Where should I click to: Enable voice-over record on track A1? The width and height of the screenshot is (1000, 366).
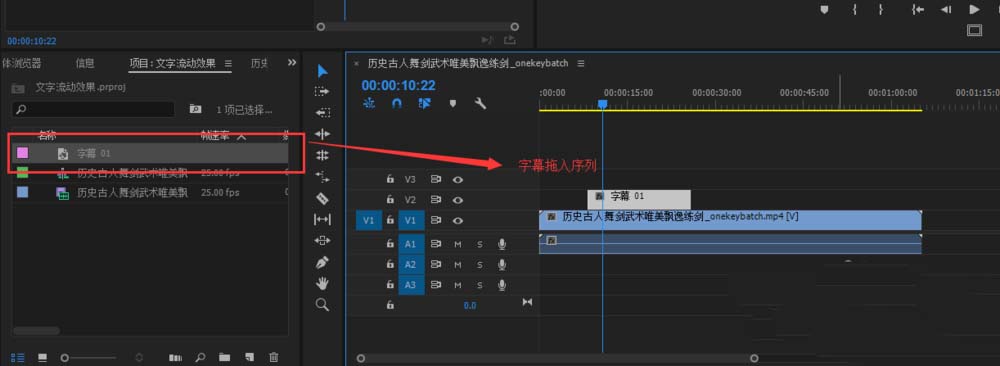(502, 244)
